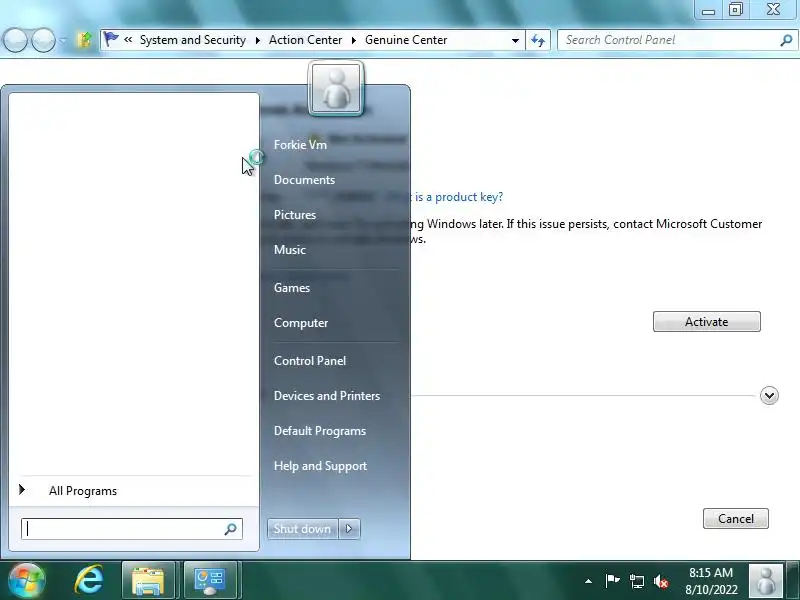This screenshot has width=800, height=600.
Task: Click Action Center breadcrumb
Action: (306, 40)
